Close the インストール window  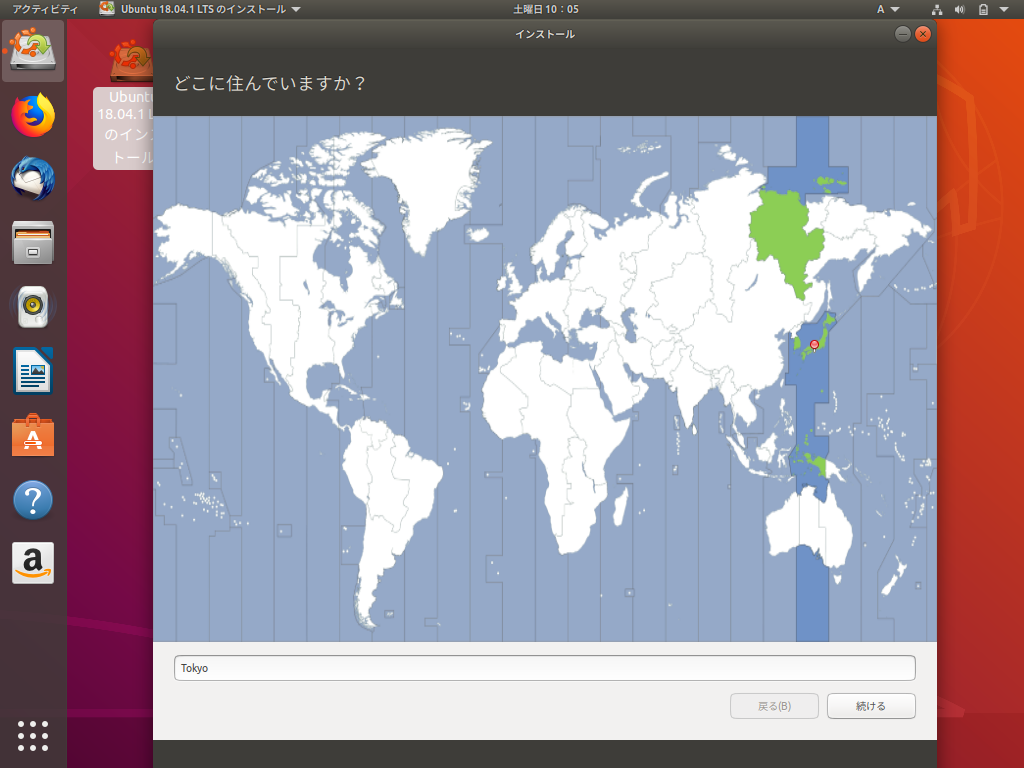[x=923, y=34]
